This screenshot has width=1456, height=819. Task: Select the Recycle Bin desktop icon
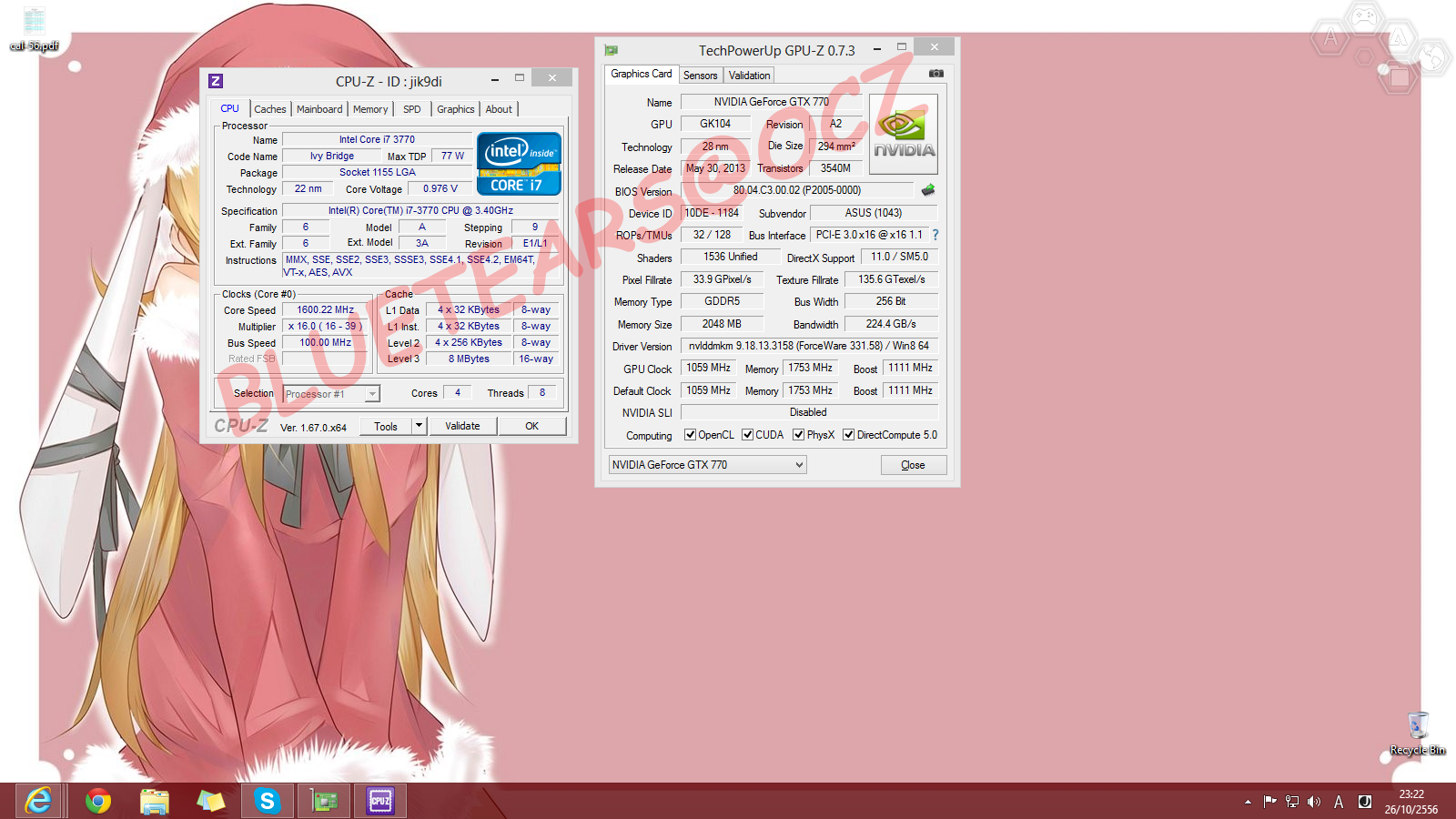tap(1418, 733)
